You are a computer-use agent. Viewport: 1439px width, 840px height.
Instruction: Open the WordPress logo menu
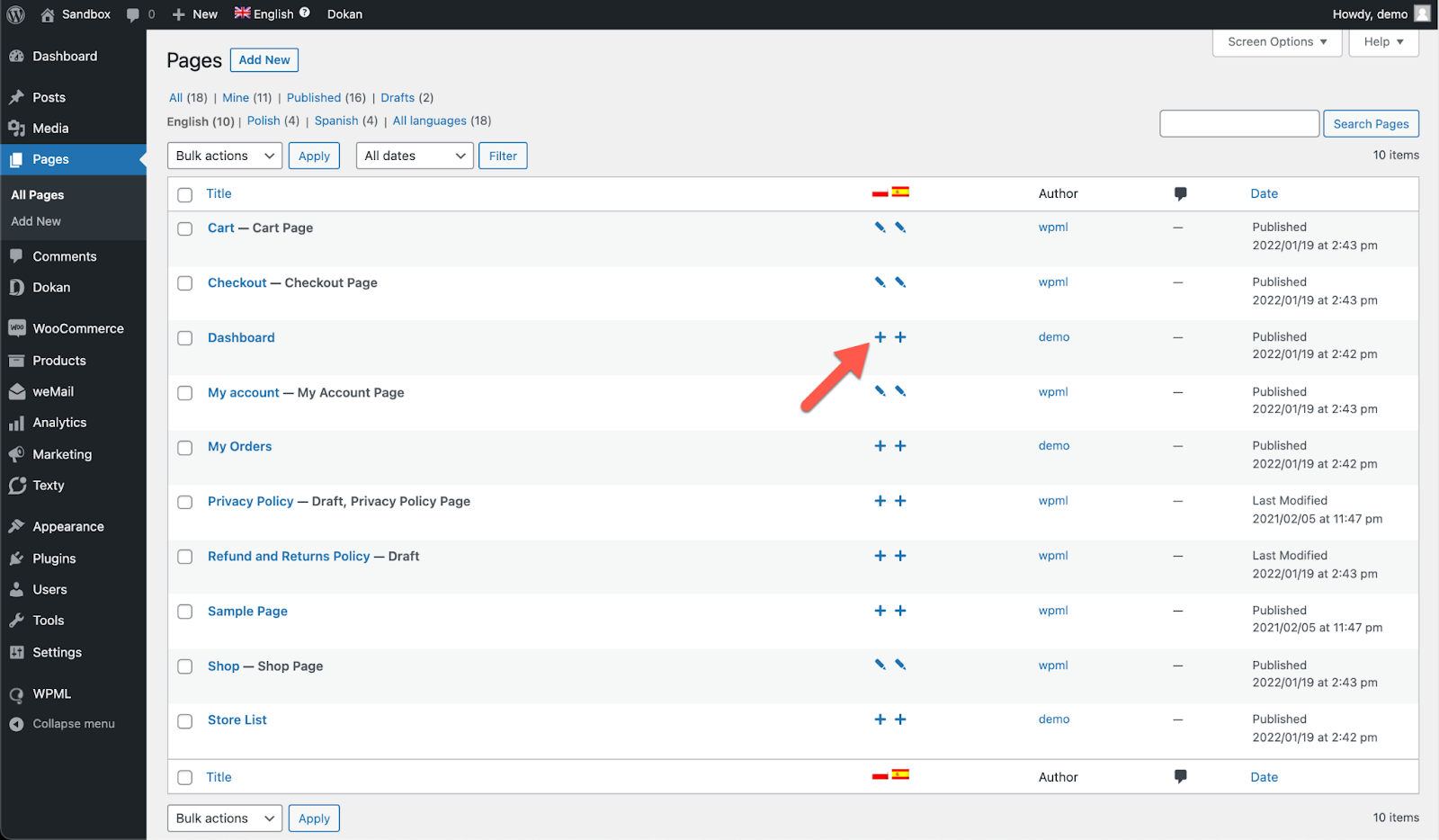tap(15, 14)
